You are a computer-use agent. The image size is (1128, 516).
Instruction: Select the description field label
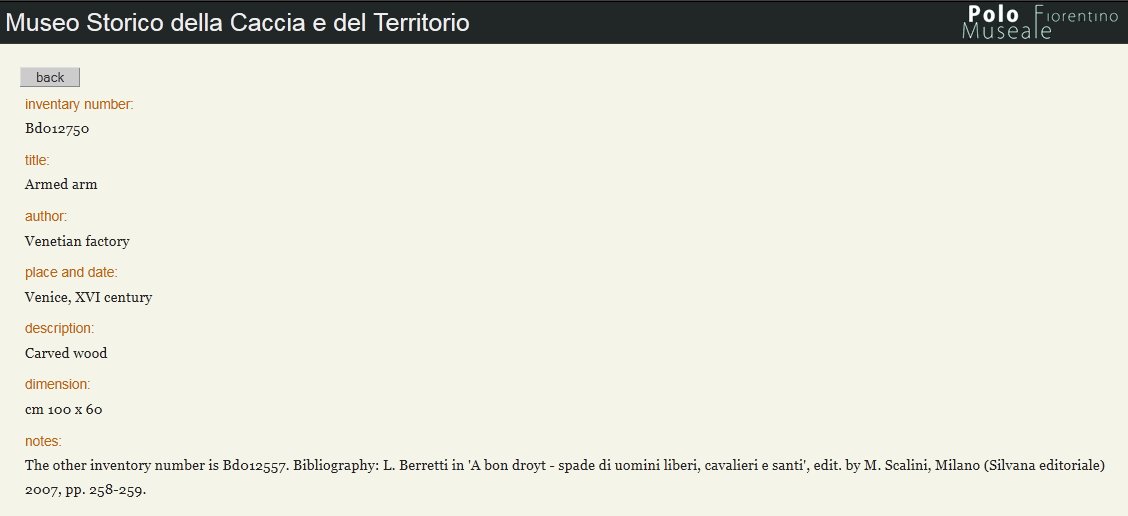click(60, 328)
